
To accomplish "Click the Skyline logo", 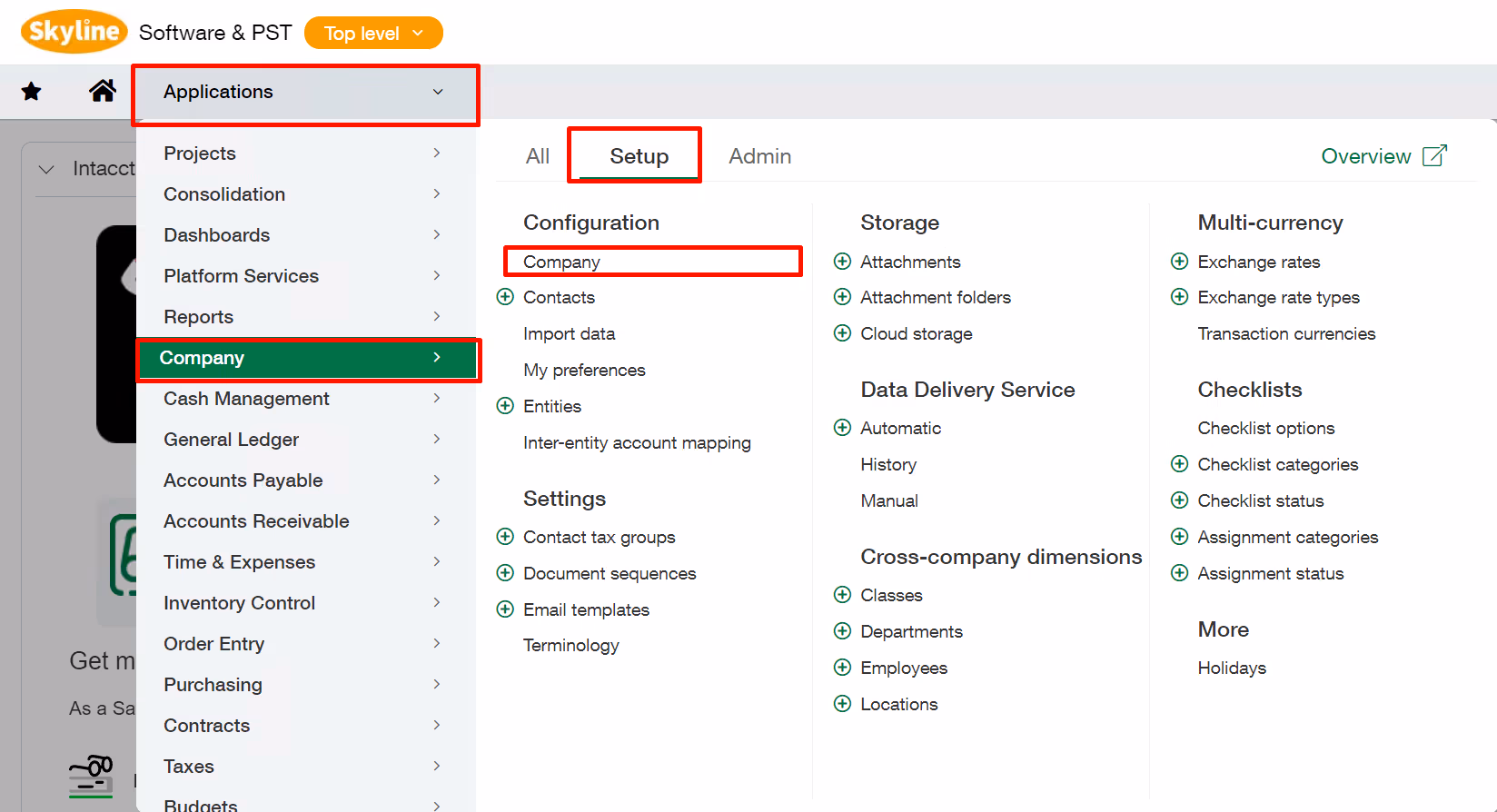I will point(74,32).
